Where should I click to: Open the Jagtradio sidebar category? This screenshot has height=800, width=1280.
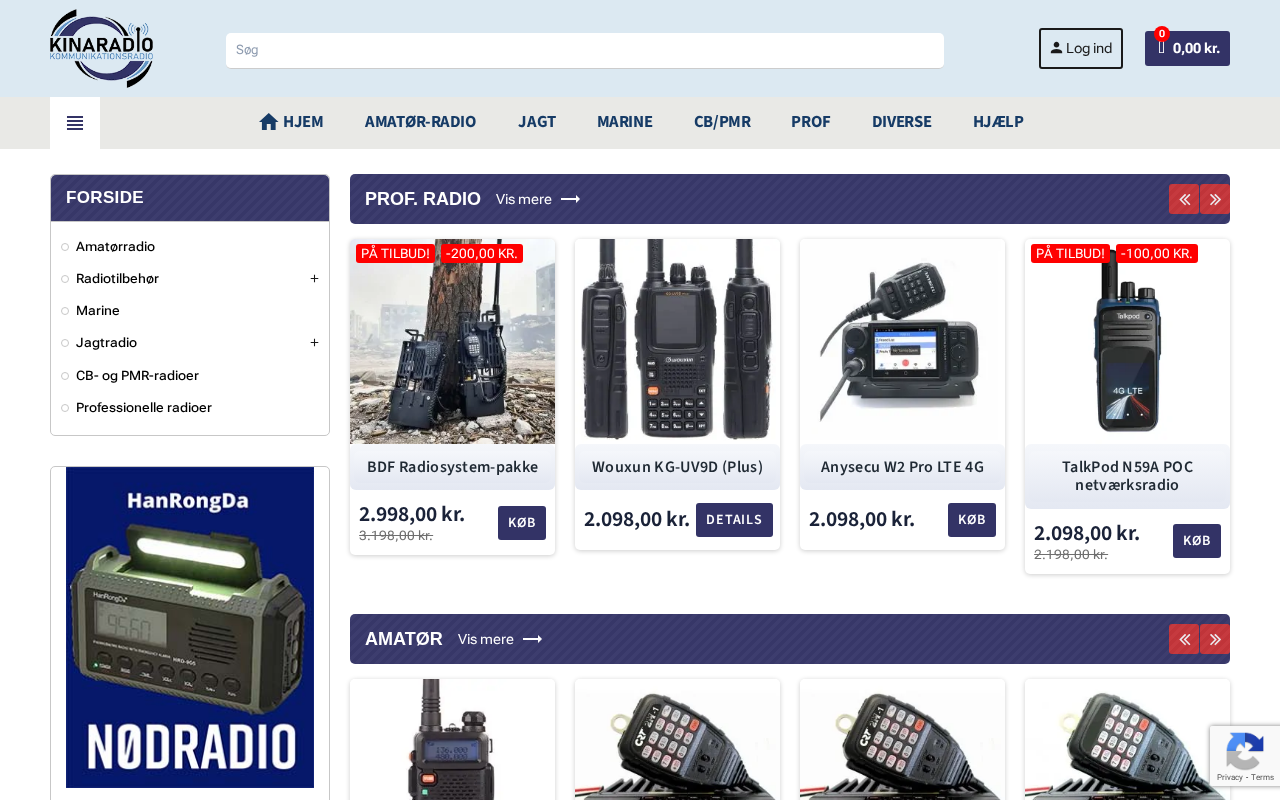tap(106, 342)
